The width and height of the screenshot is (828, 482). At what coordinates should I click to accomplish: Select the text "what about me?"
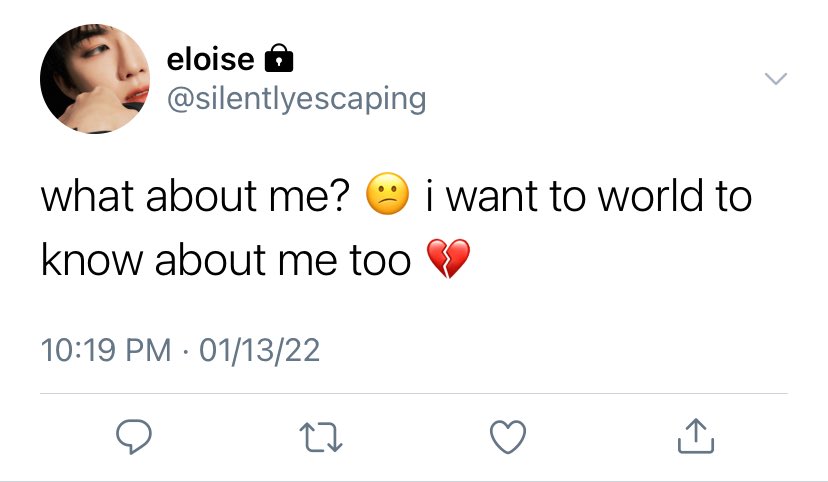(195, 196)
